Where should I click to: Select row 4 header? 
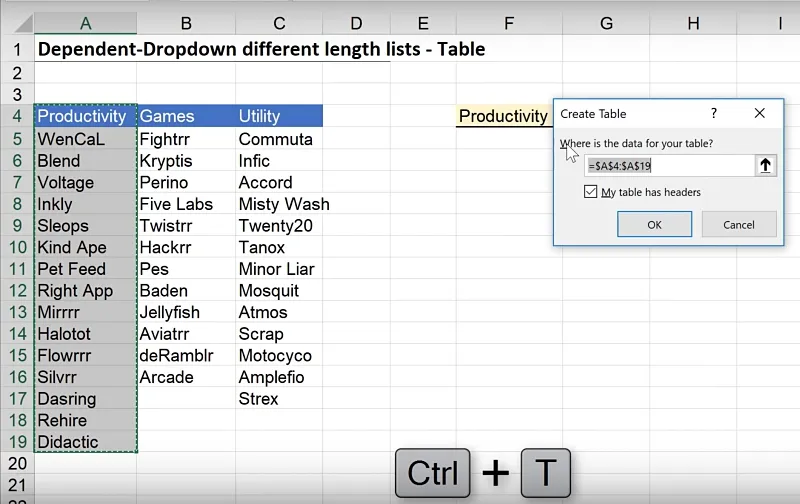click(16, 116)
